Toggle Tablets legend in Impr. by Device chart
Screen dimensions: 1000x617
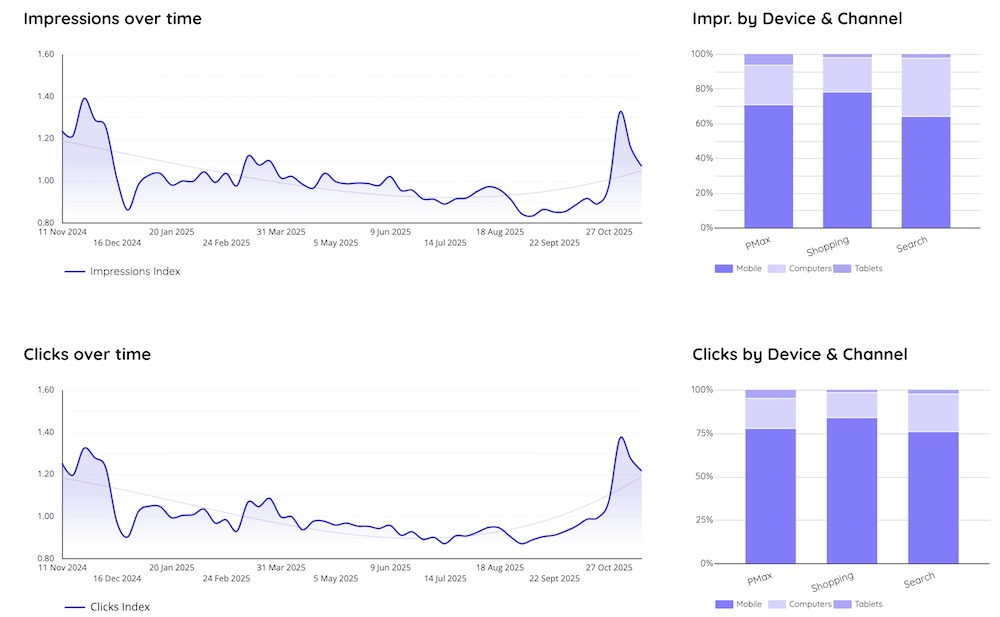point(860,268)
